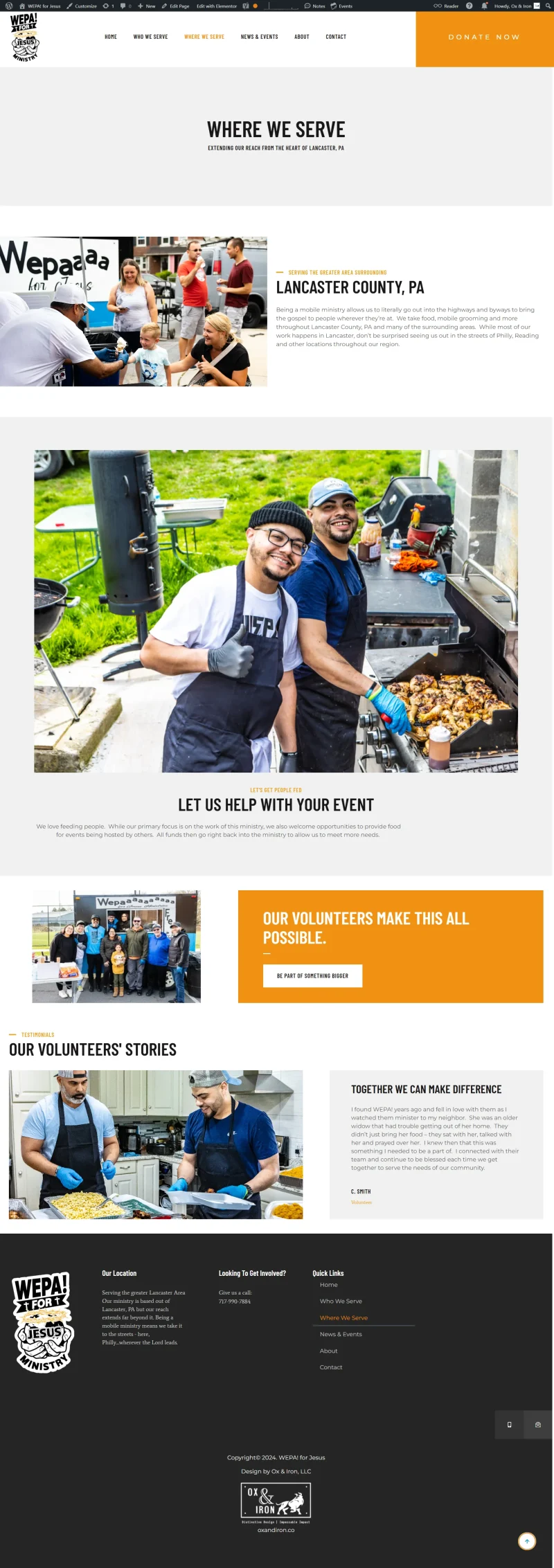554x1568 pixels.
Task: Open the Yoast SEO icon in admin bar
Action: (245, 6)
